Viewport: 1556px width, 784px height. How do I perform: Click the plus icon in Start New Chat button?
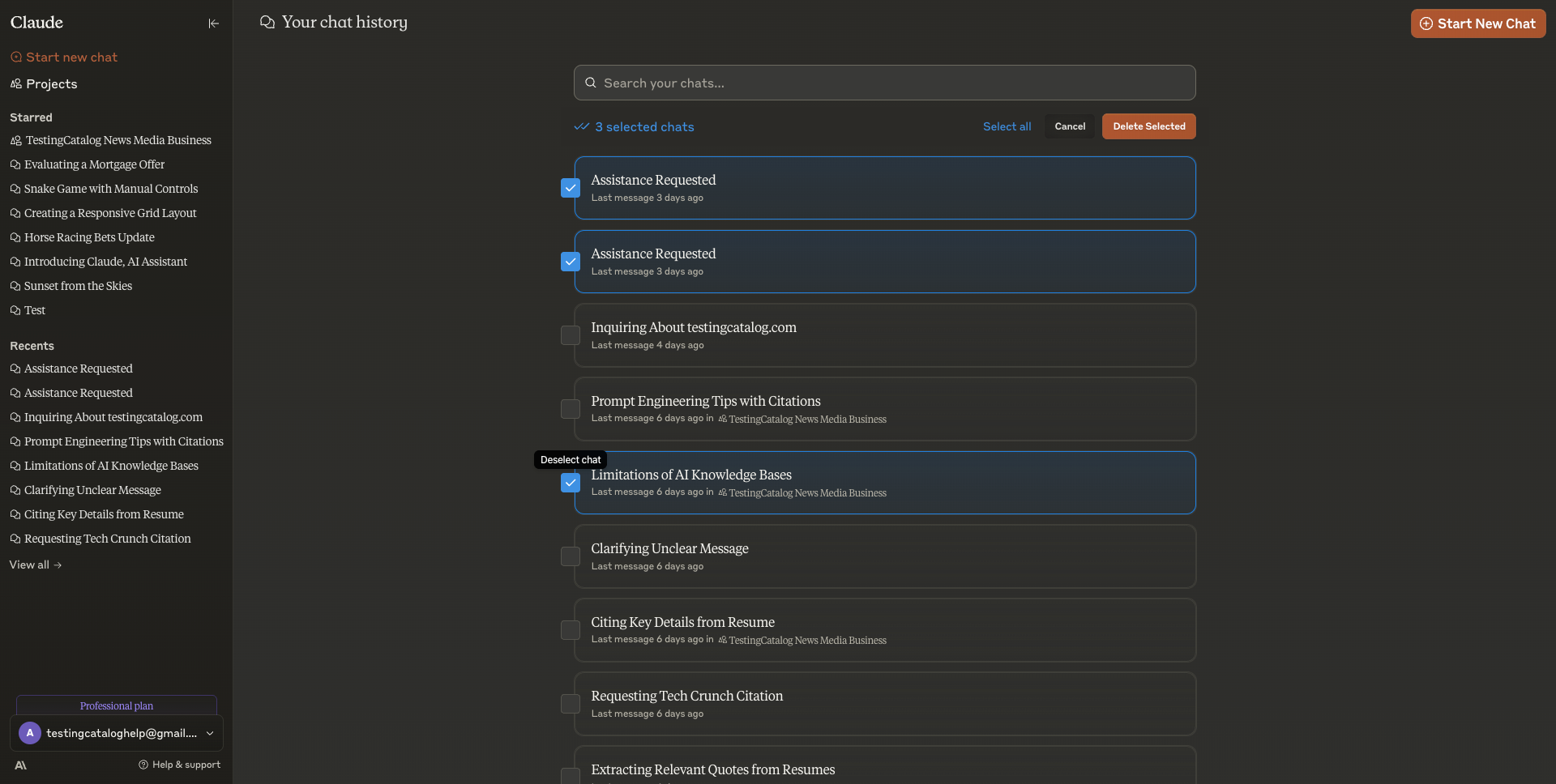(x=1426, y=23)
